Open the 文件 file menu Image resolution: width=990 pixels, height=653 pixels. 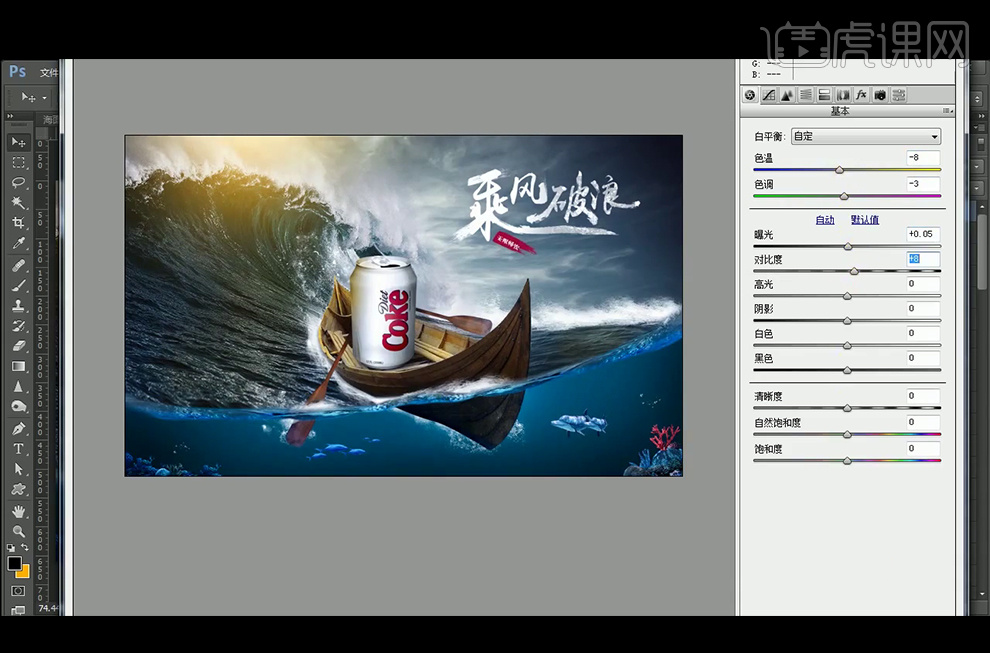tap(49, 73)
